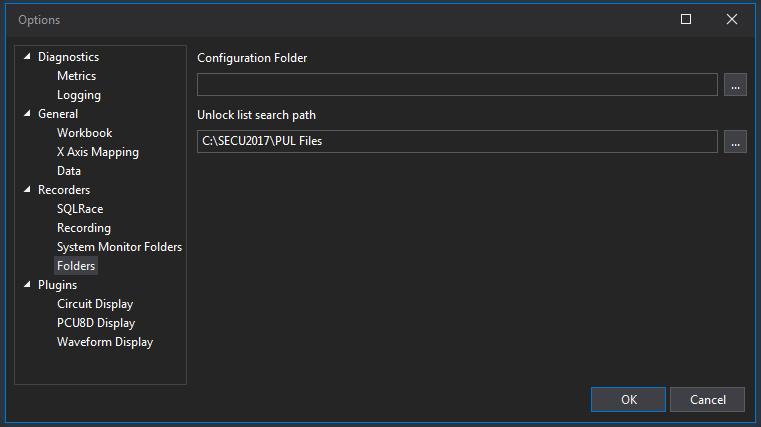Click the OK button
The image size is (761, 427).
[x=629, y=399]
